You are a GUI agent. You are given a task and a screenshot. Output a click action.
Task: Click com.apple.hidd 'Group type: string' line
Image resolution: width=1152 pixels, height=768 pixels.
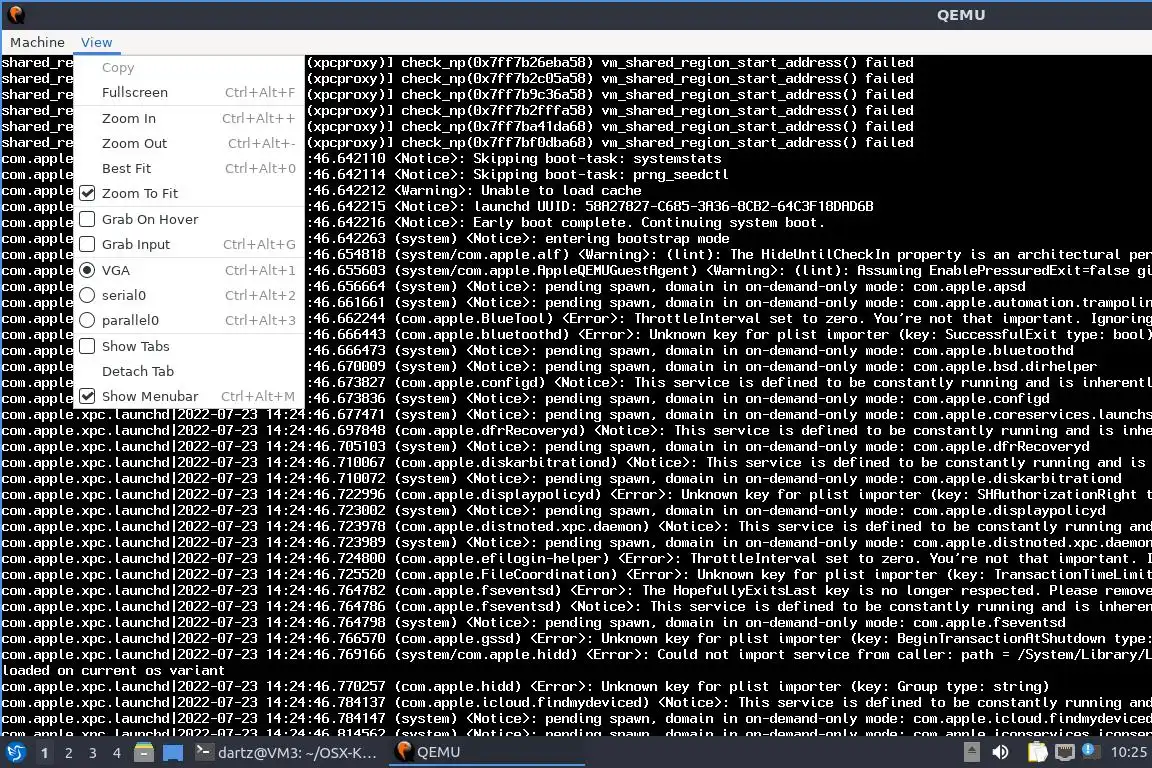pyautogui.click(x=525, y=686)
